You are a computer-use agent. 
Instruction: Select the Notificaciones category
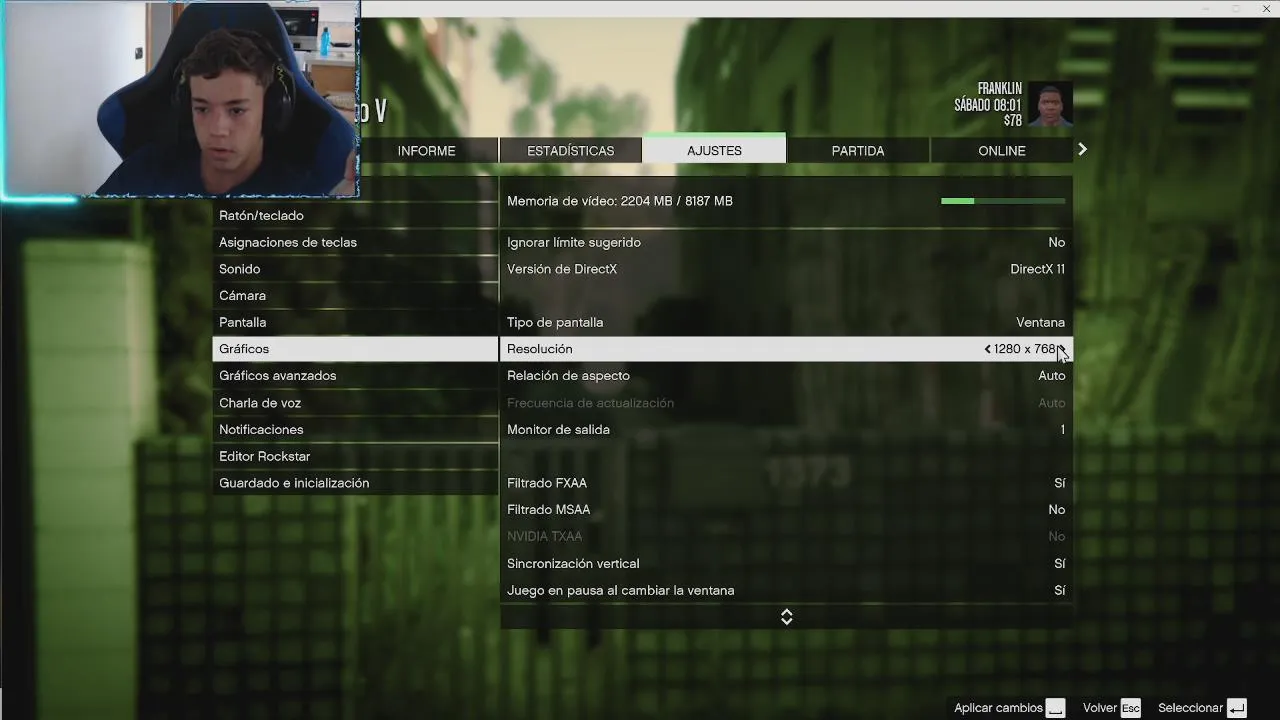(355, 429)
